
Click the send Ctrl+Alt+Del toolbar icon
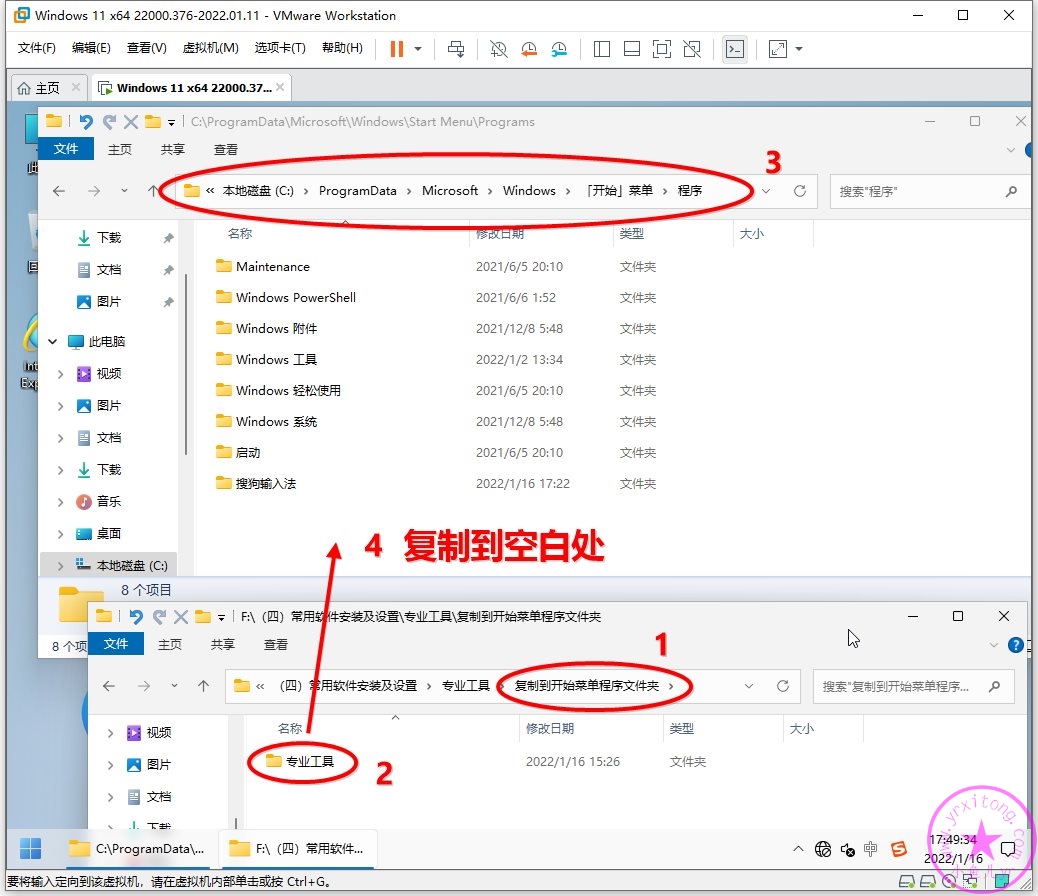pos(456,48)
